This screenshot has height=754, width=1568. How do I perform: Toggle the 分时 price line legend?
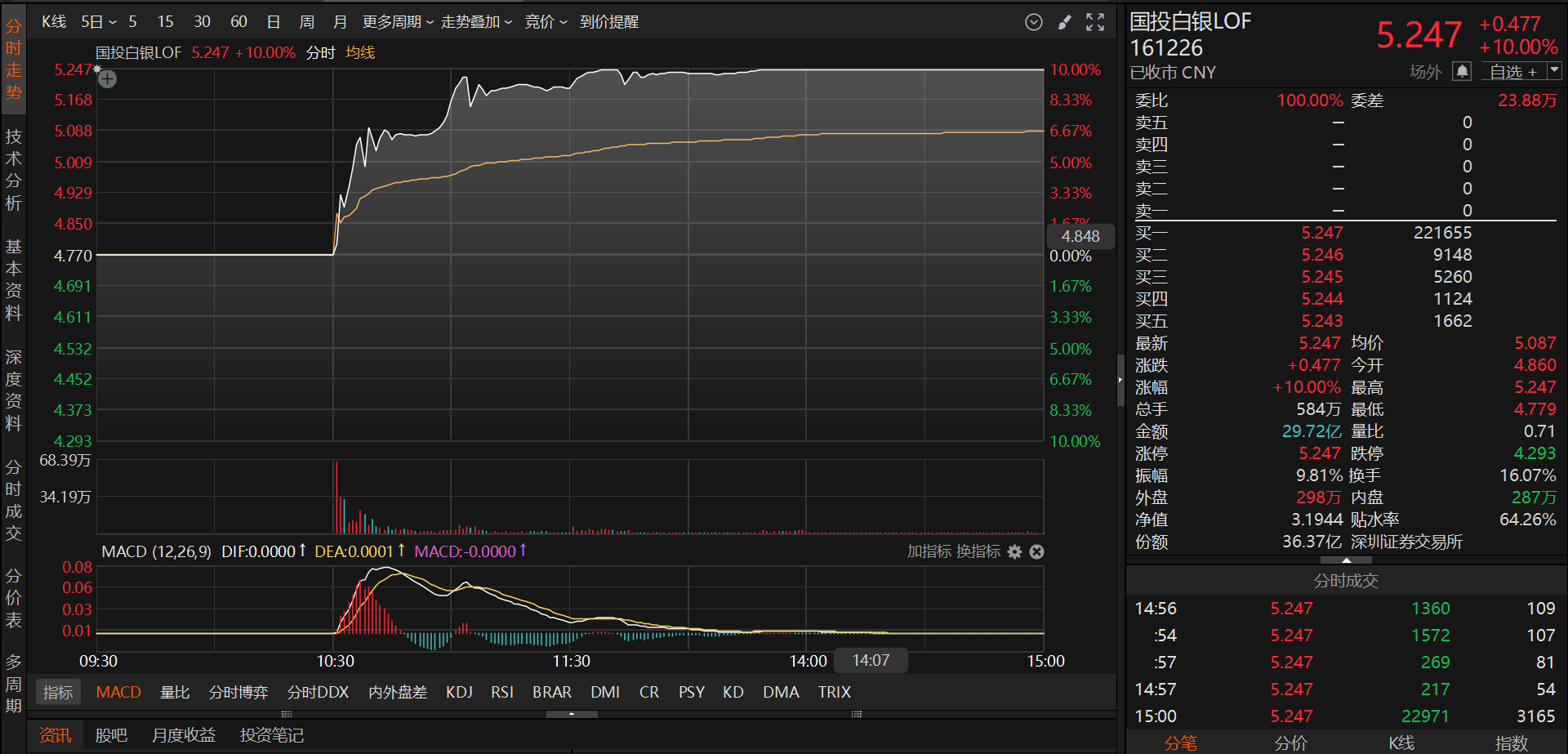[320, 53]
